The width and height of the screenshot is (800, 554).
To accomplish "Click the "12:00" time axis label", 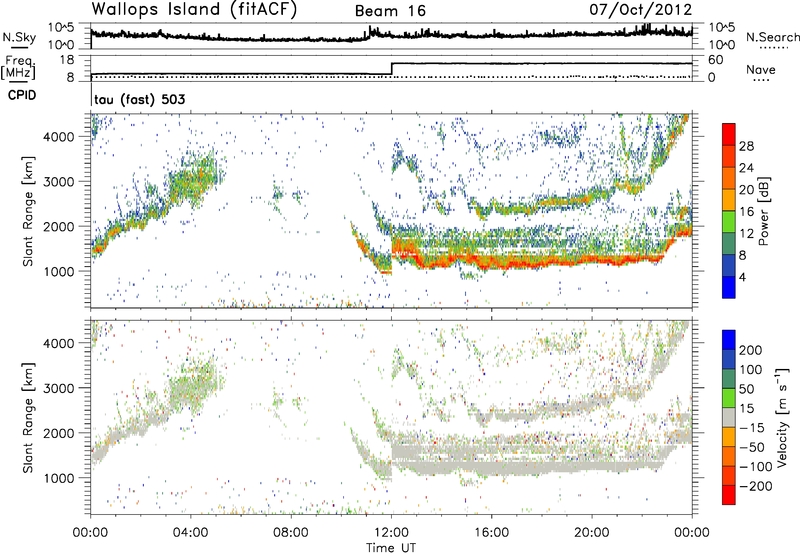I will 392,533.
